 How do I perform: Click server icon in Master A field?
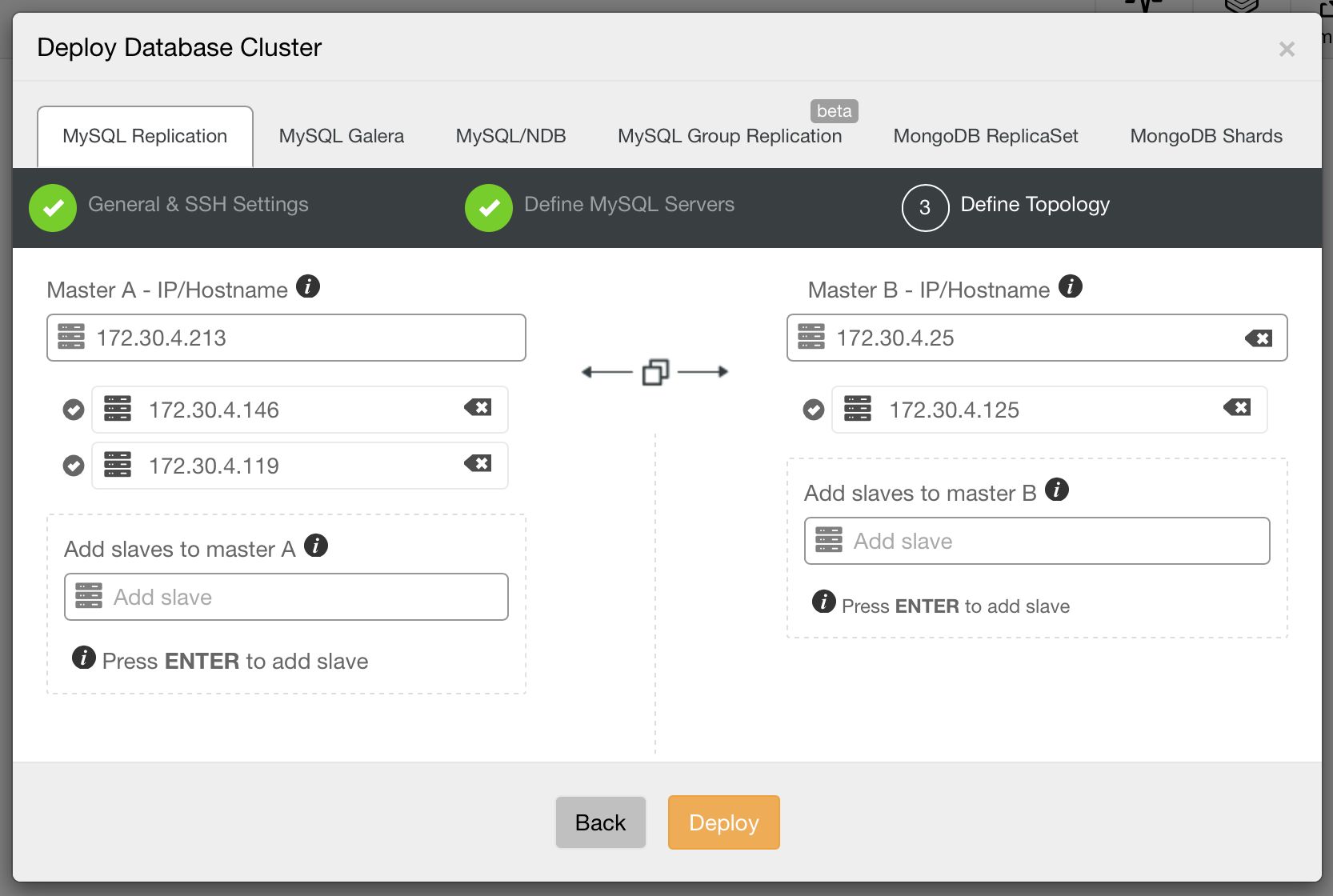point(71,337)
